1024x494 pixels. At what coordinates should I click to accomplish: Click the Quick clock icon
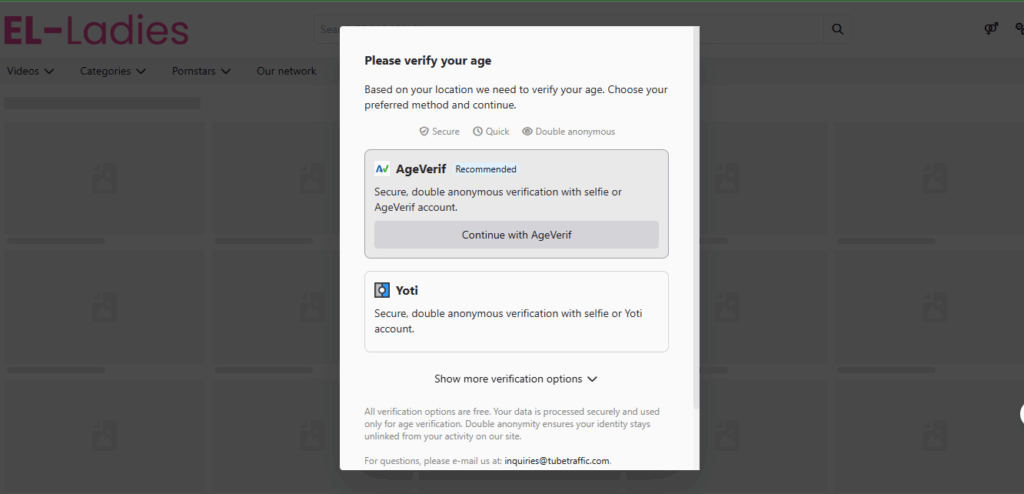tap(478, 131)
